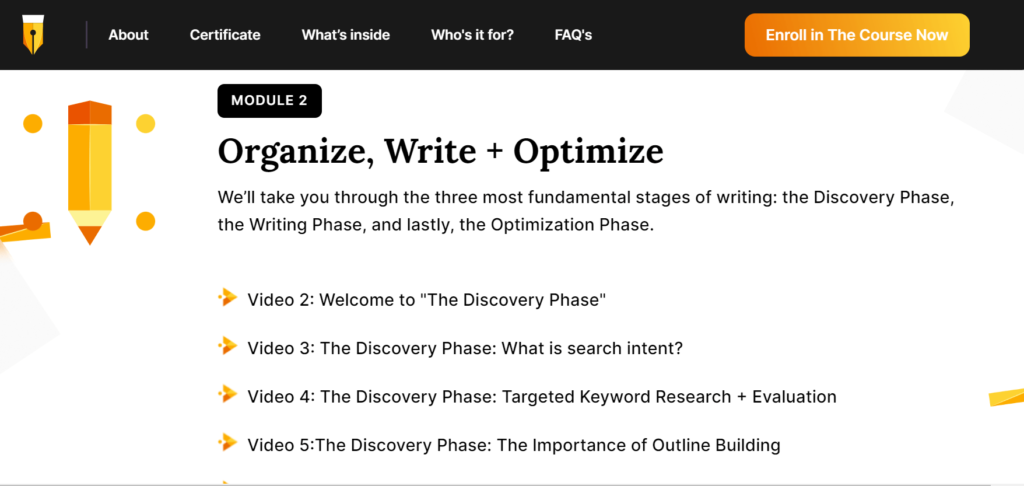The image size is (1024, 486).
Task: Click the pen nib logo icon
Action: point(33,35)
